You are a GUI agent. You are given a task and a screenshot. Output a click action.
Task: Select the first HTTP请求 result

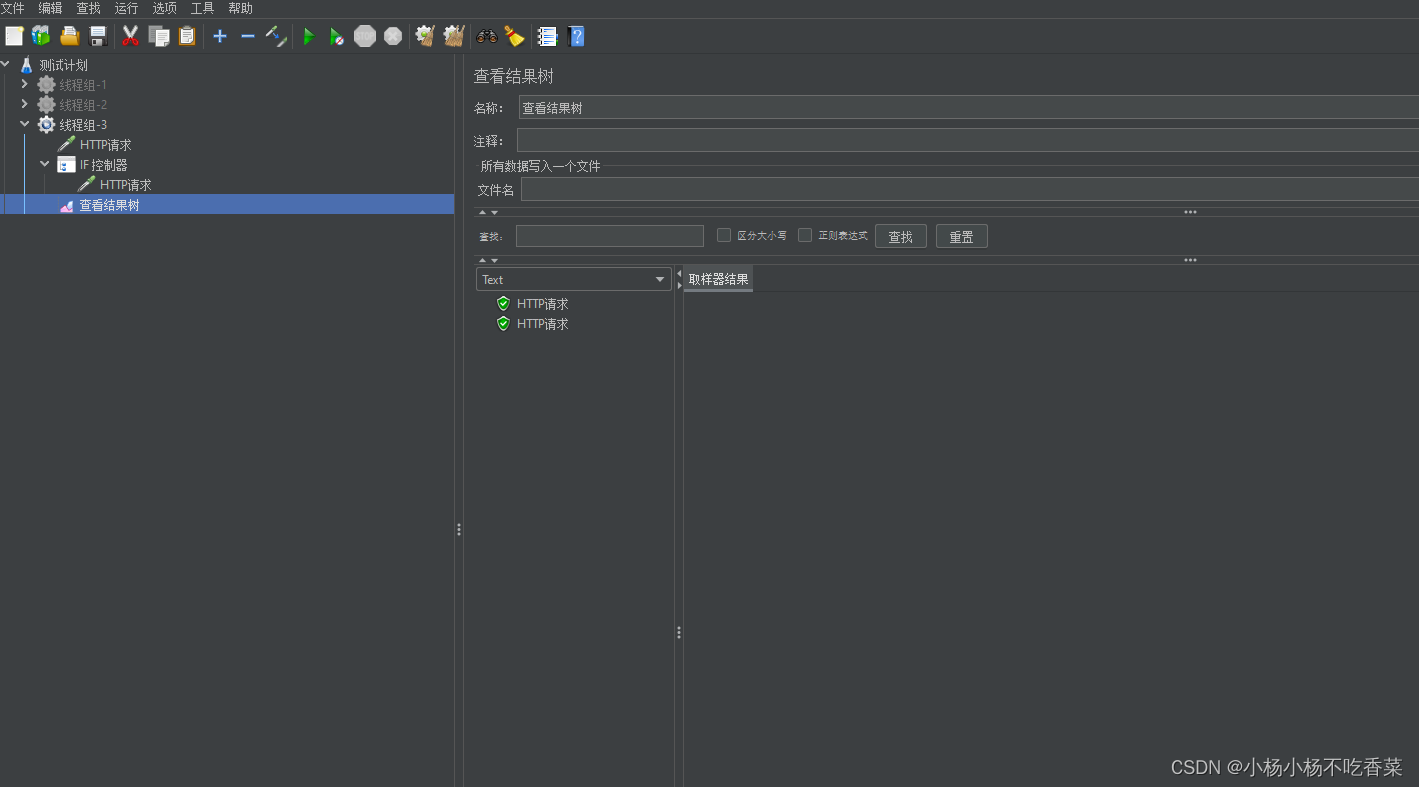pos(542,304)
